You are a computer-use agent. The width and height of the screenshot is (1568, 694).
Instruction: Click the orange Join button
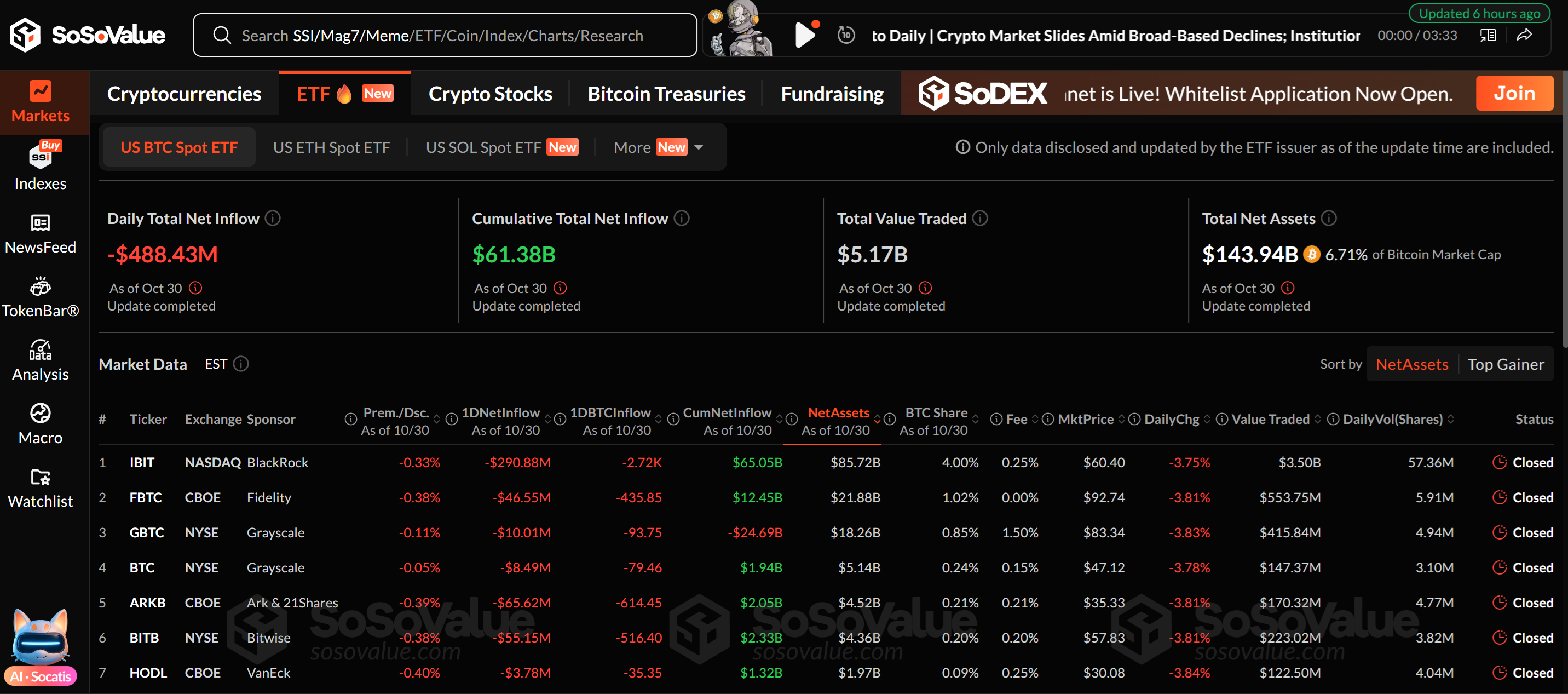pos(1514,93)
